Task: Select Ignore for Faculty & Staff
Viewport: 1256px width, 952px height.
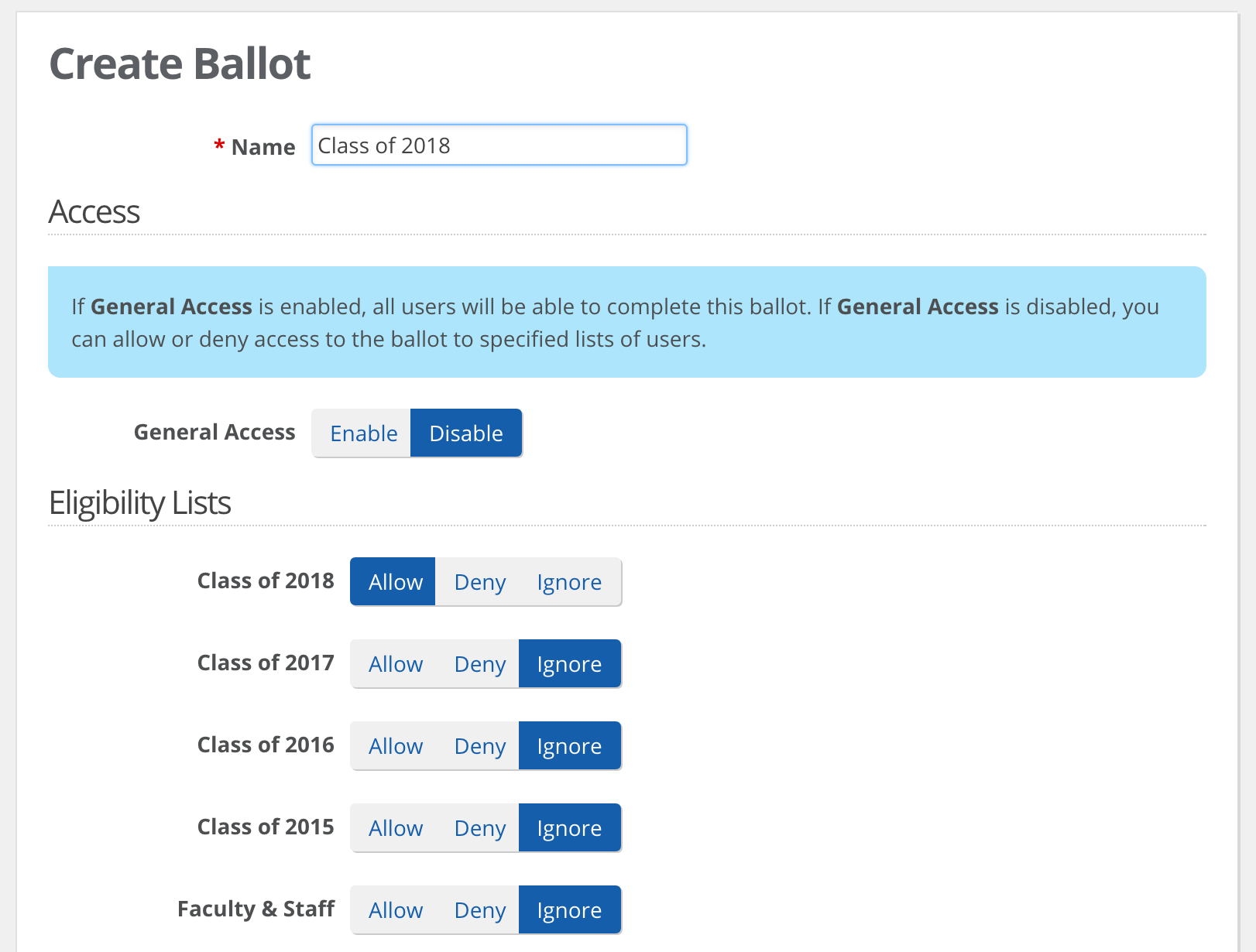Action: point(570,909)
